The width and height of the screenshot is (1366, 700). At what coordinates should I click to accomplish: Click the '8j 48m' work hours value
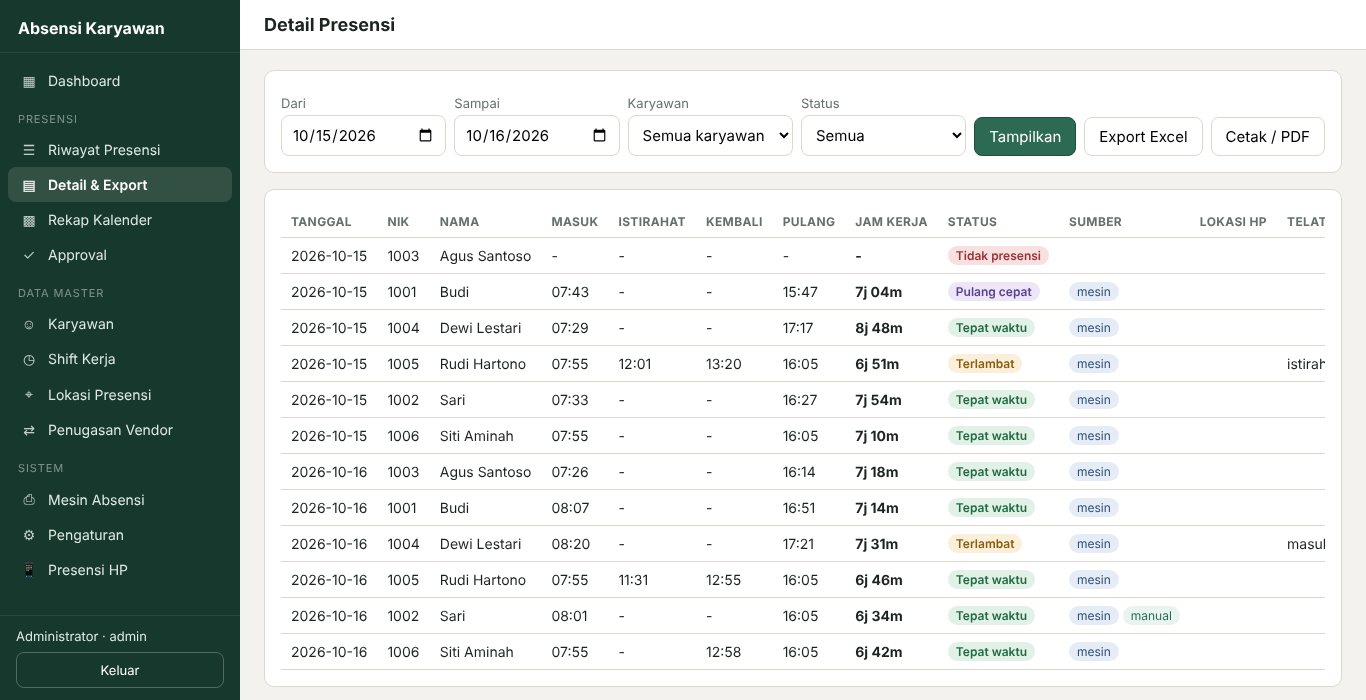tap(879, 328)
